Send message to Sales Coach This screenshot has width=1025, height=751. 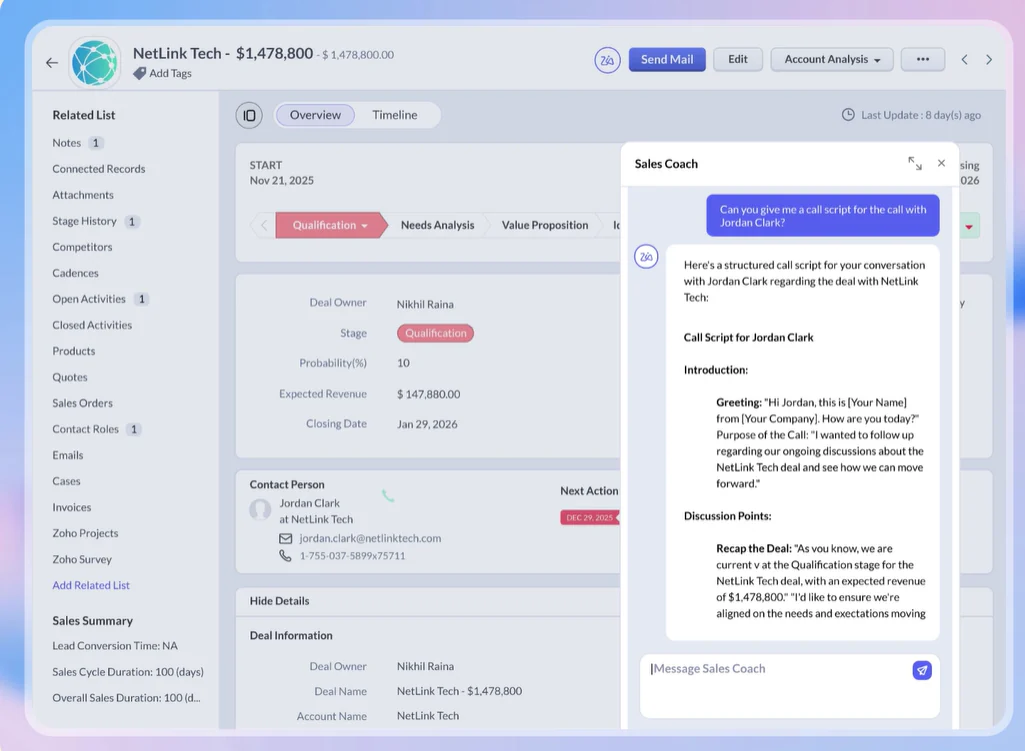(922, 670)
